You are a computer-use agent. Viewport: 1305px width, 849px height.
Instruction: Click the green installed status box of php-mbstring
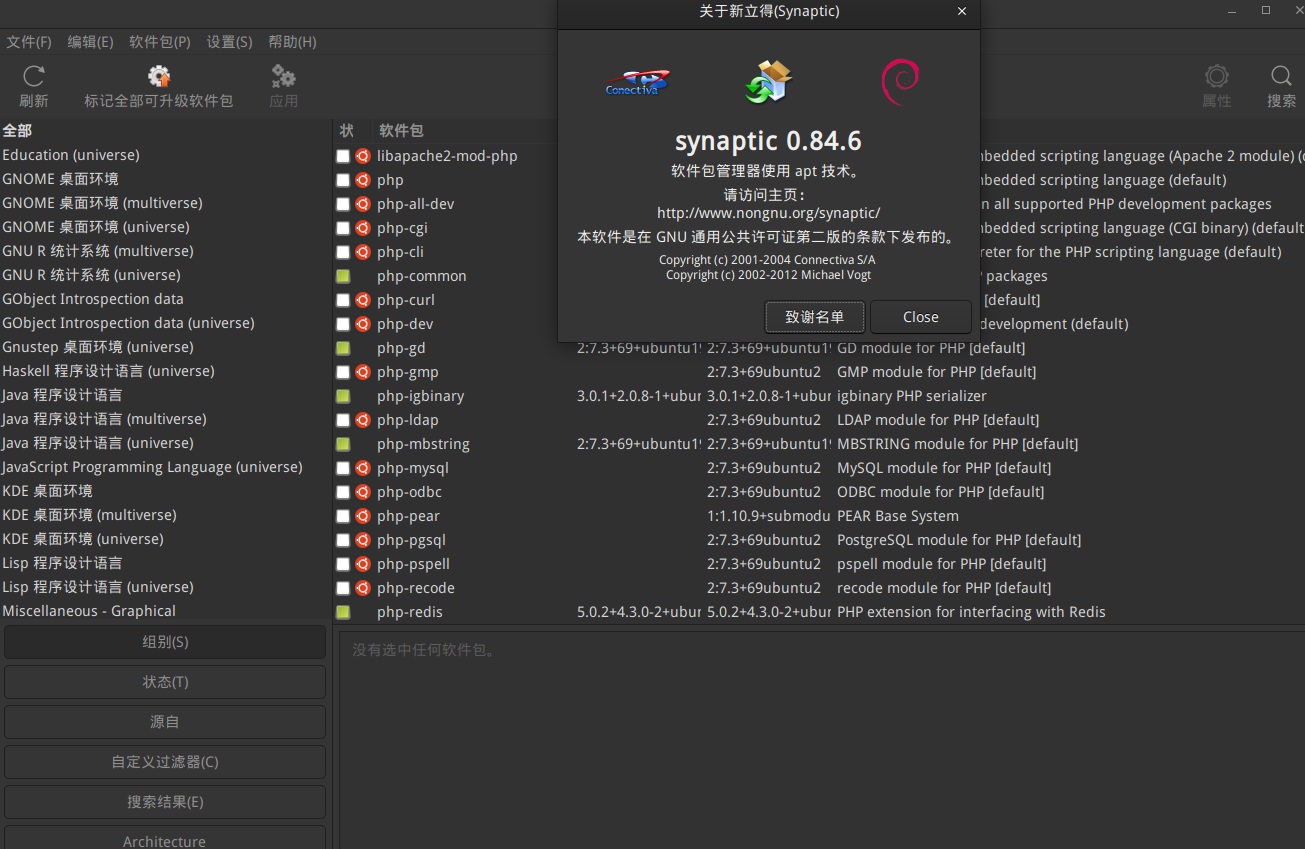tap(343, 444)
